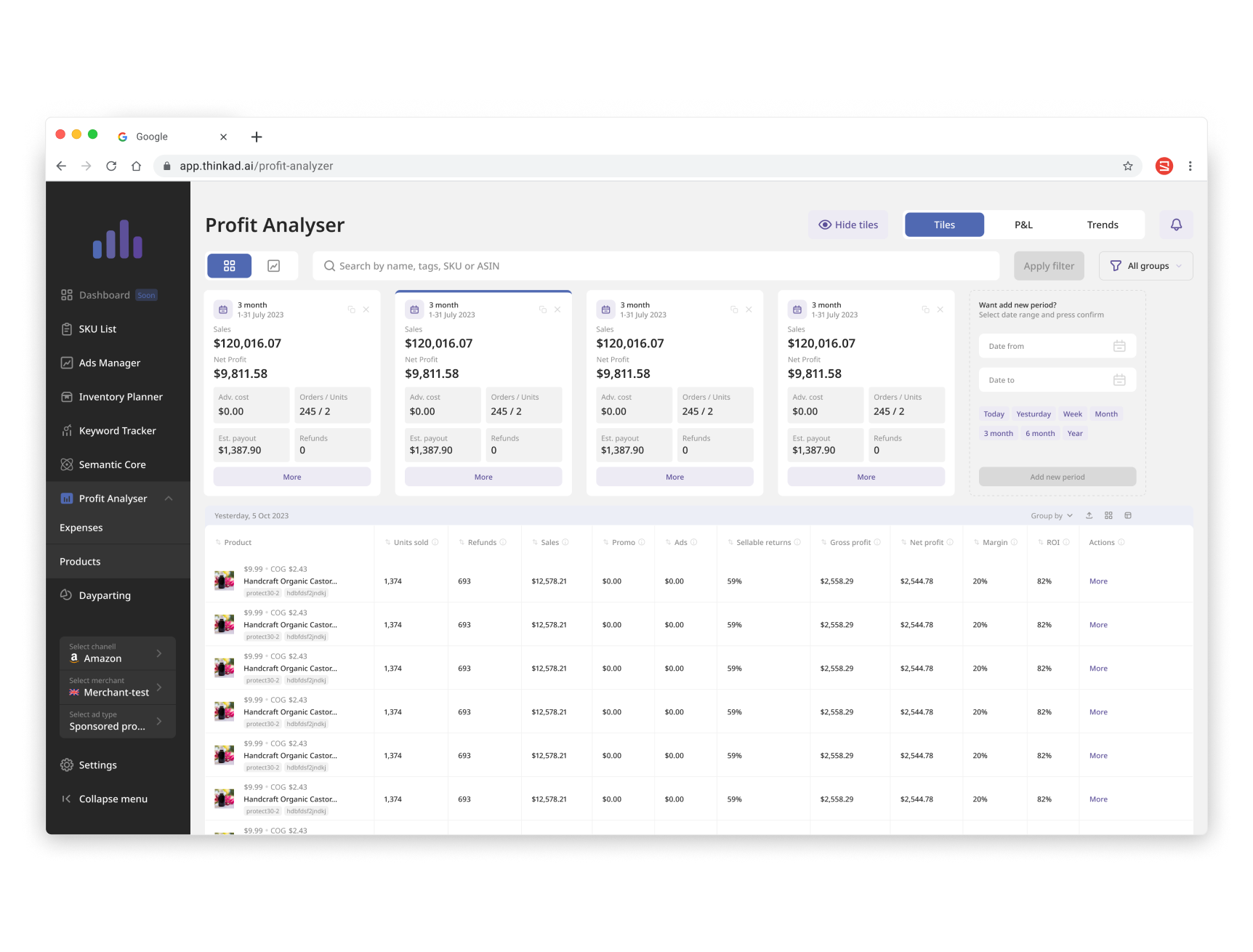Click More link in first product row
The width and height of the screenshot is (1253, 952).
coord(1098,581)
